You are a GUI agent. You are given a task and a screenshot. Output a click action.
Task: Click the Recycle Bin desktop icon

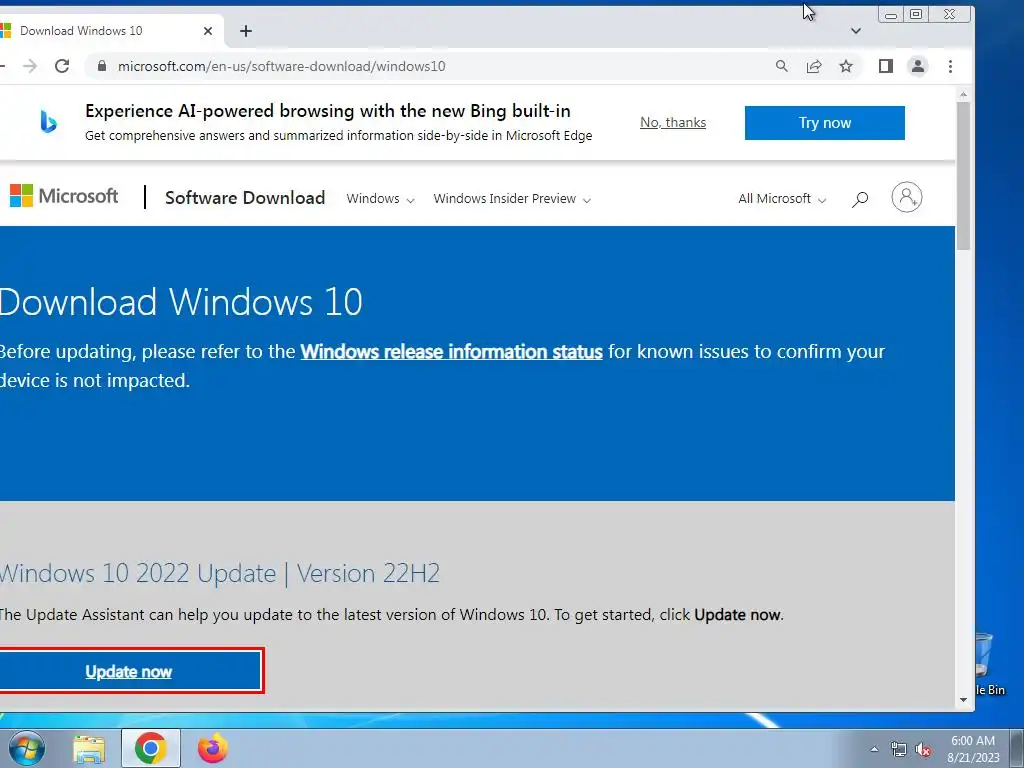click(988, 663)
